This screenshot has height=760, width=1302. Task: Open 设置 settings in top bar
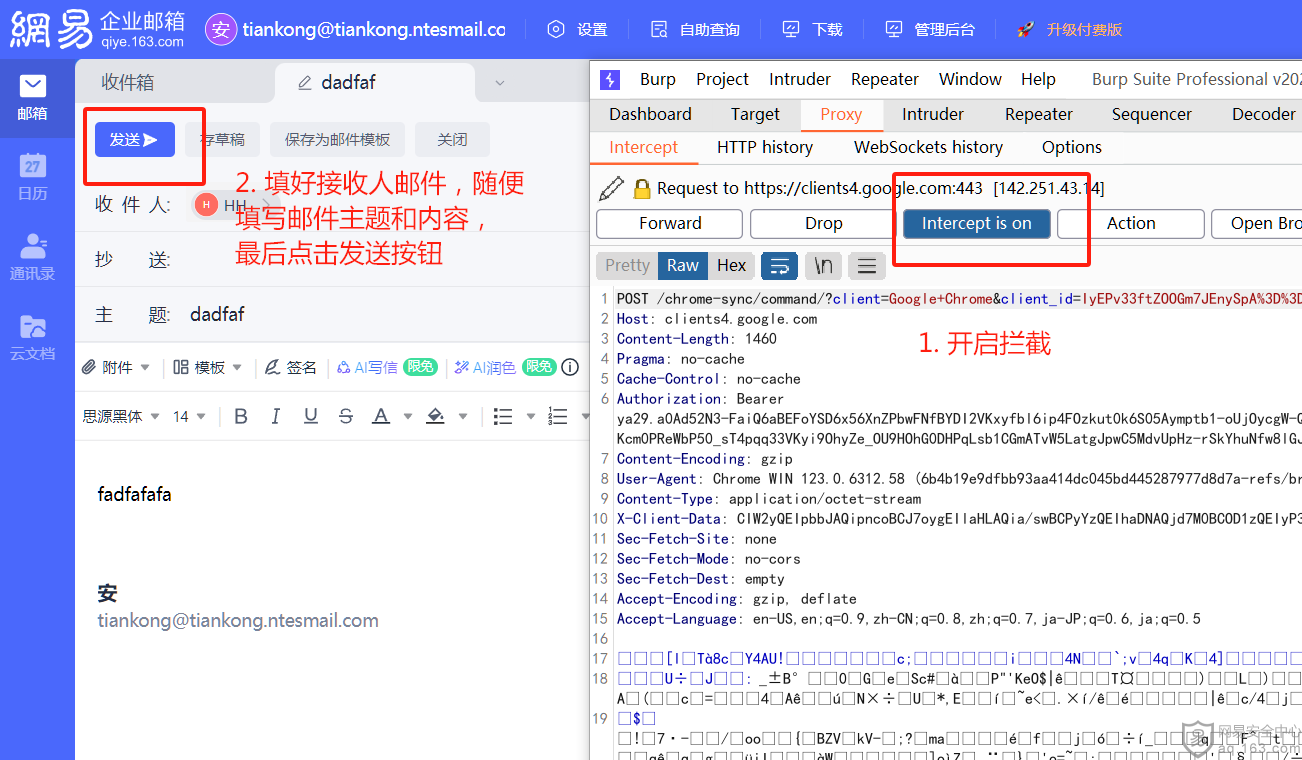pyautogui.click(x=577, y=29)
